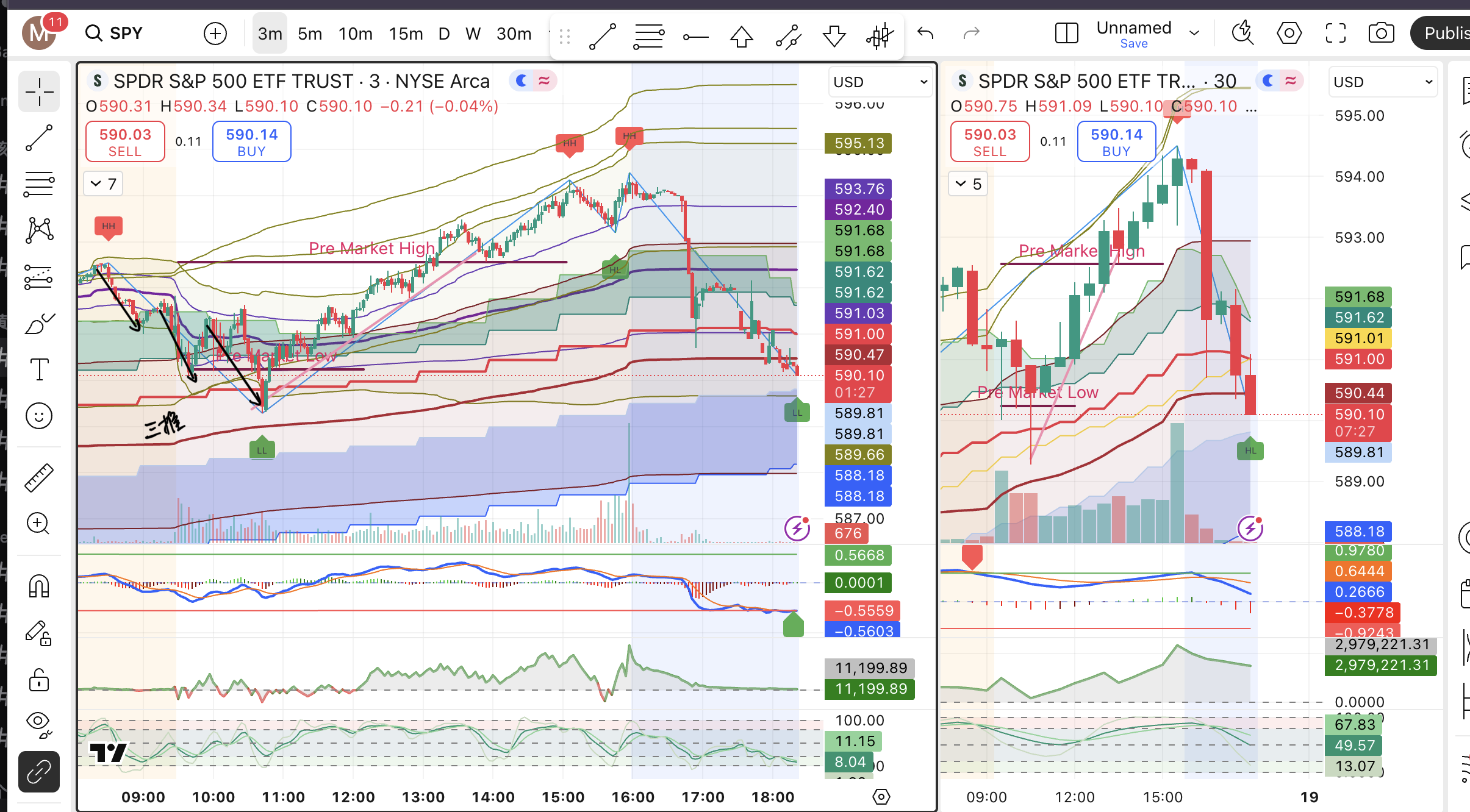Select the Text tool
Viewport: 1470px width, 812px height.
(39, 369)
